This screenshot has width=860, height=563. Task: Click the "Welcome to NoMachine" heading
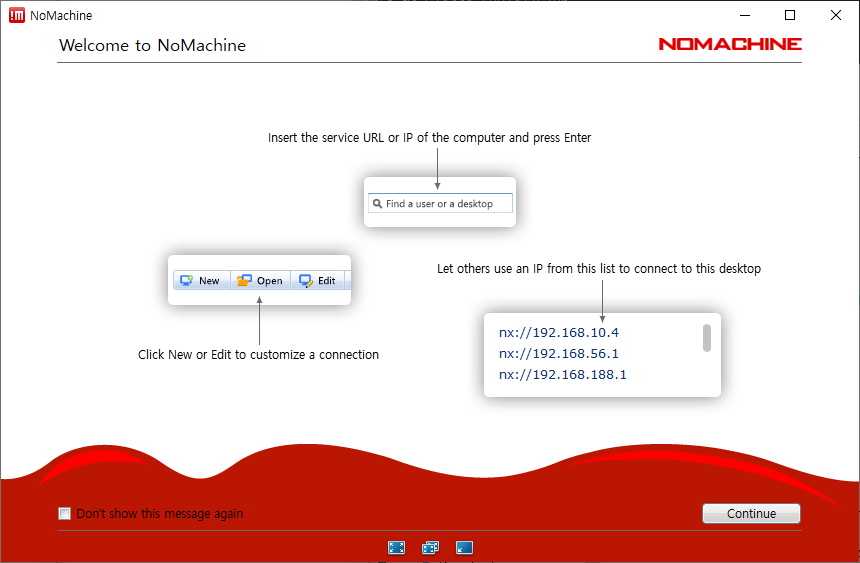[x=152, y=45]
